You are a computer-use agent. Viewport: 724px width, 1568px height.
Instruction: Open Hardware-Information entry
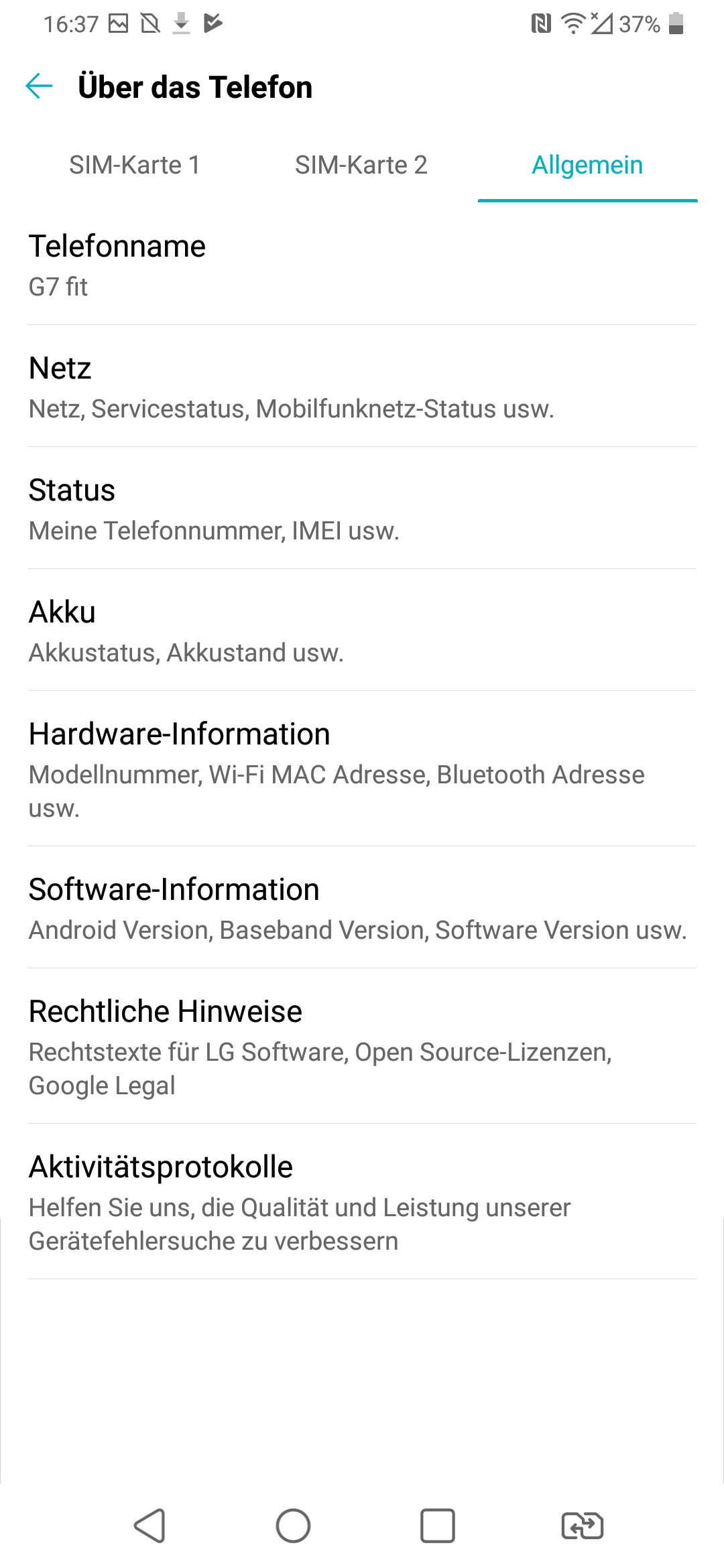(x=362, y=769)
